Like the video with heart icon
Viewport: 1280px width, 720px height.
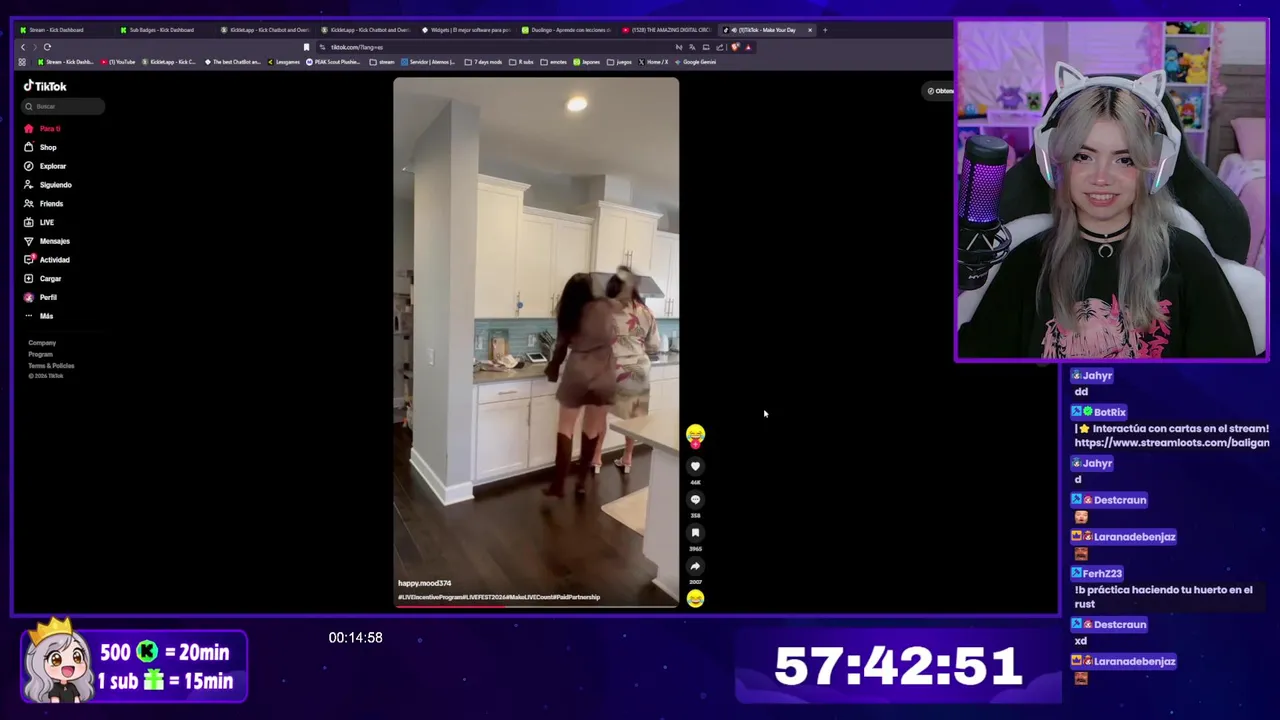click(x=695, y=466)
